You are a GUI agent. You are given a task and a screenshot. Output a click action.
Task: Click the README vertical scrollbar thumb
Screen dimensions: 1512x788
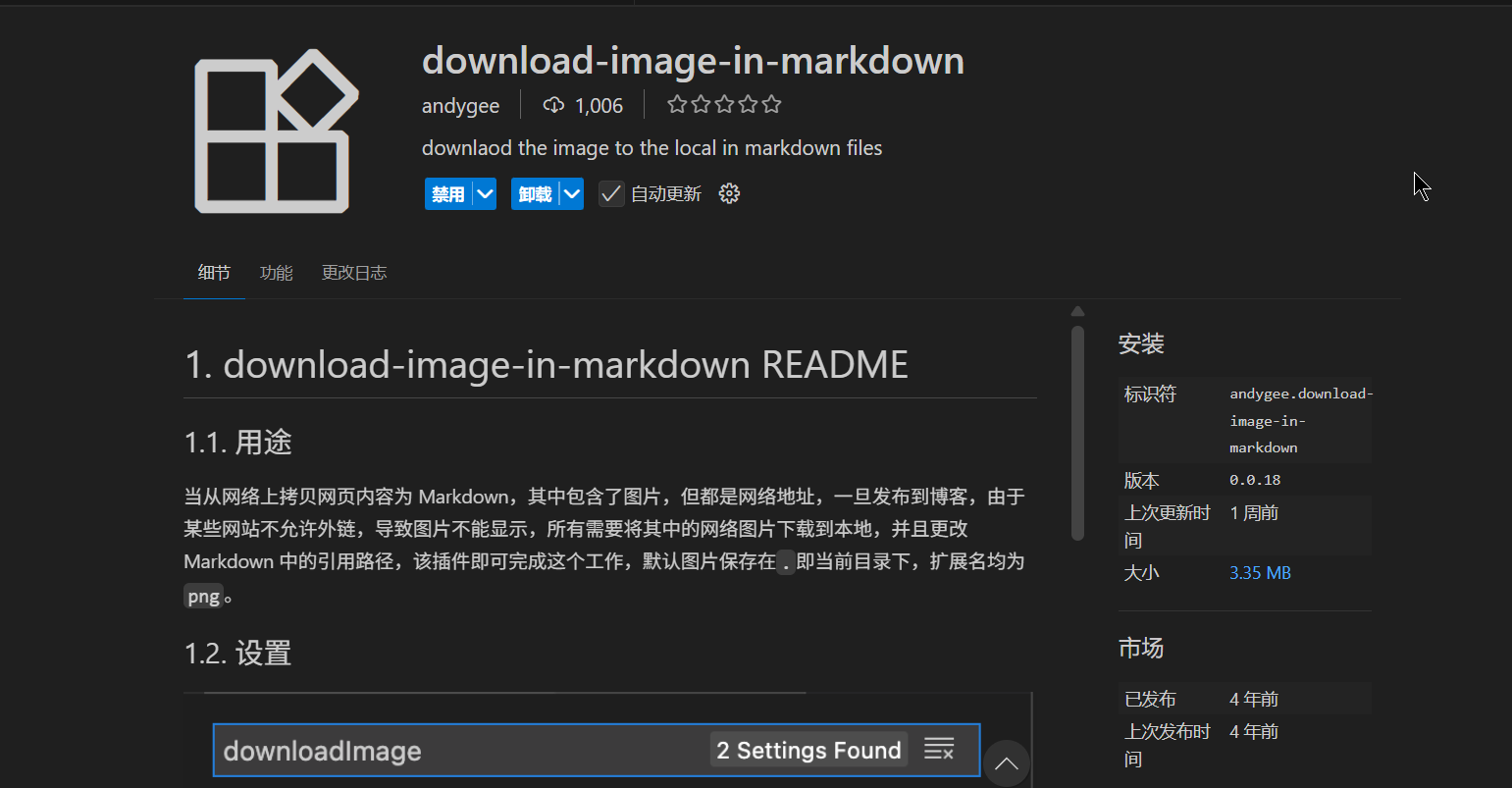pyautogui.click(x=1077, y=432)
